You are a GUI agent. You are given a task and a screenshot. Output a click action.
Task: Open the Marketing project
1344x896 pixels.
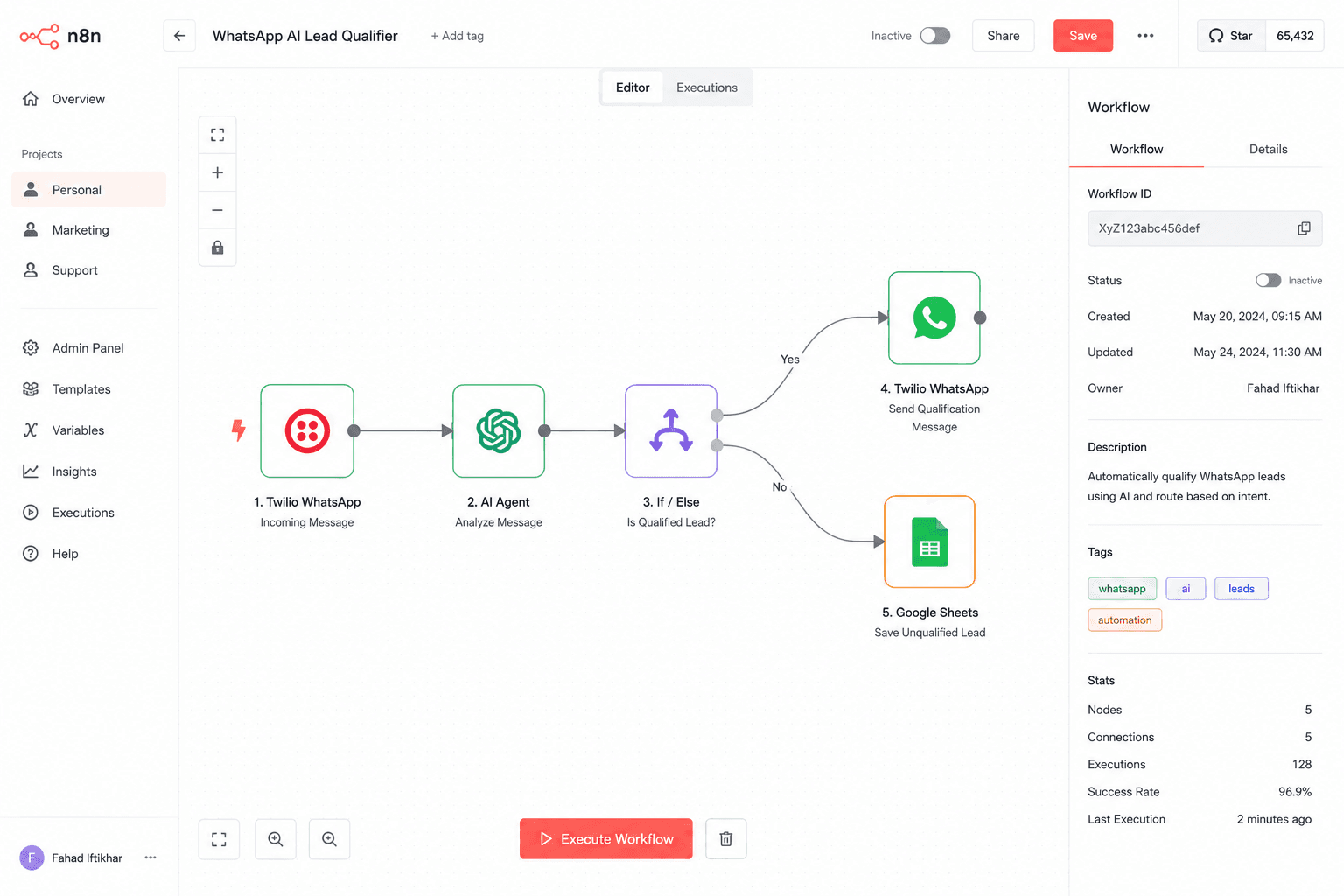pos(88,230)
